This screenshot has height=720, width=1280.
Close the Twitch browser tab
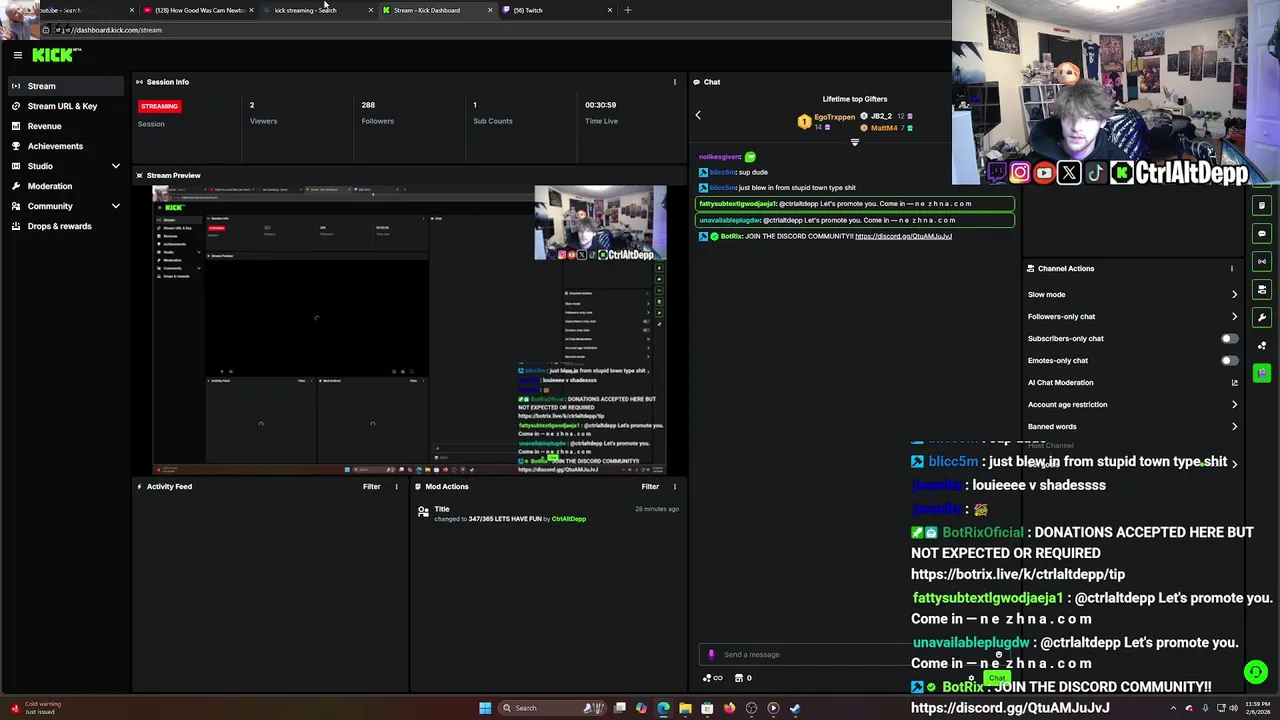point(609,10)
